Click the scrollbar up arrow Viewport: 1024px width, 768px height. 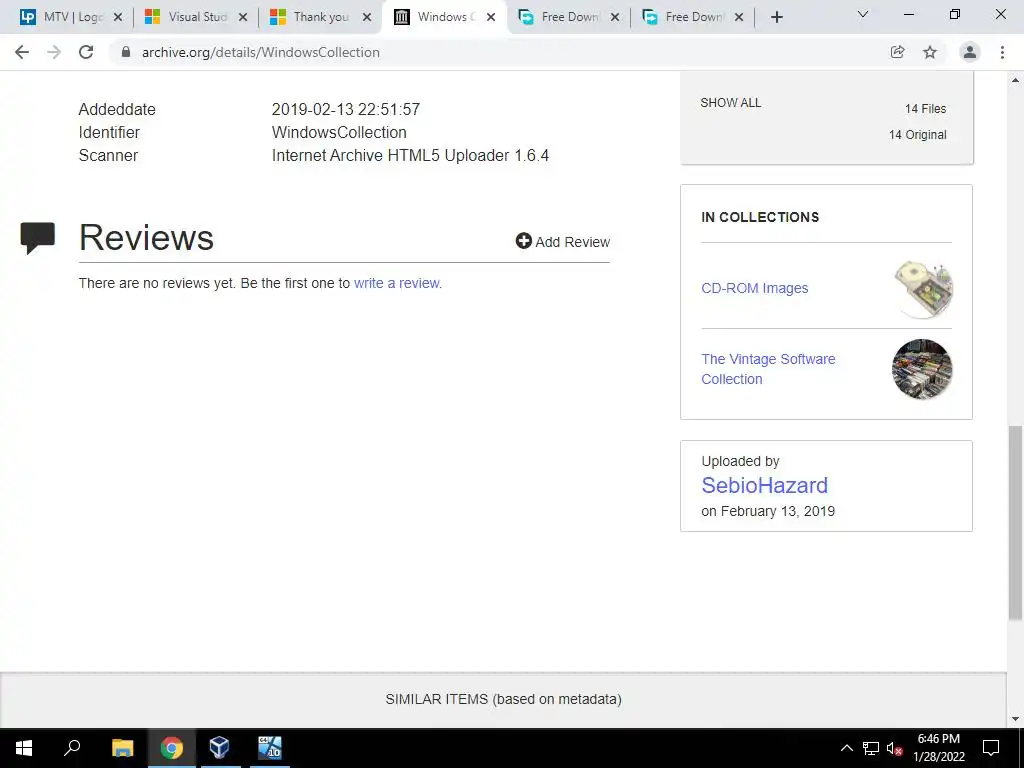click(x=1016, y=80)
